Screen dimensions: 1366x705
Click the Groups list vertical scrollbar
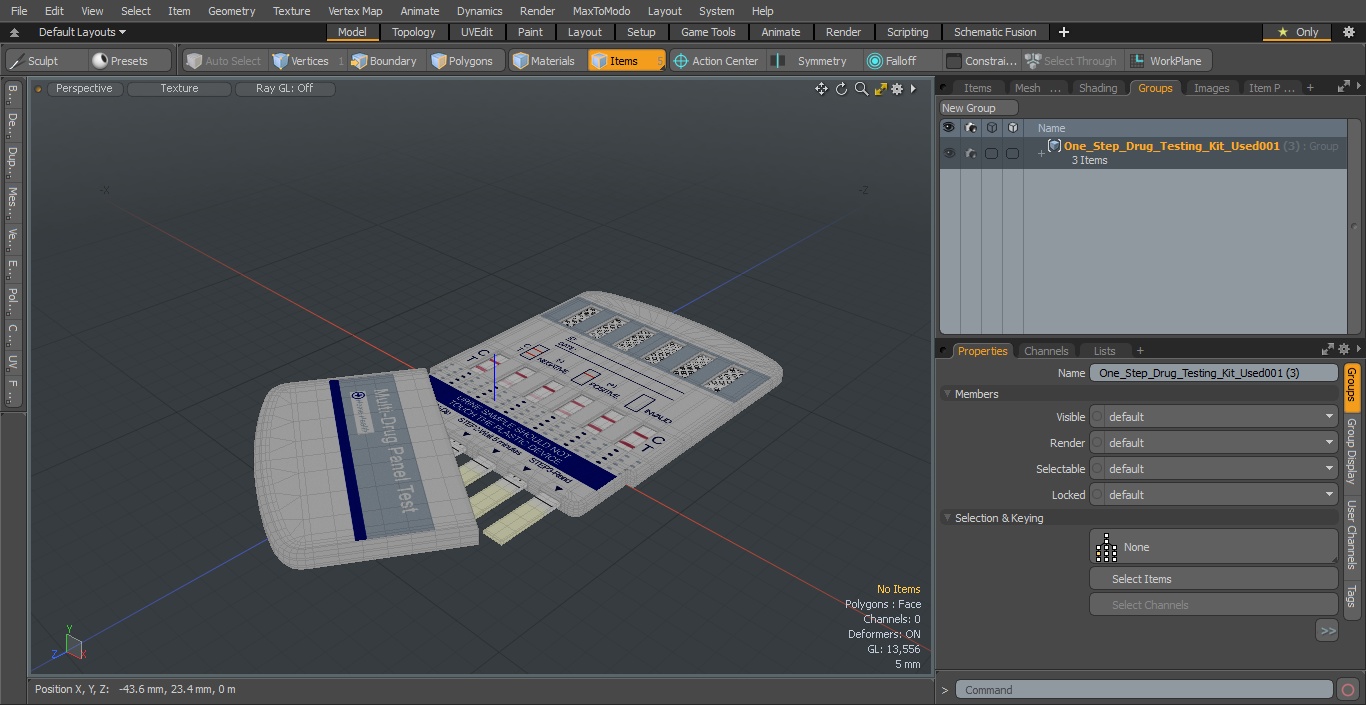(1356, 227)
